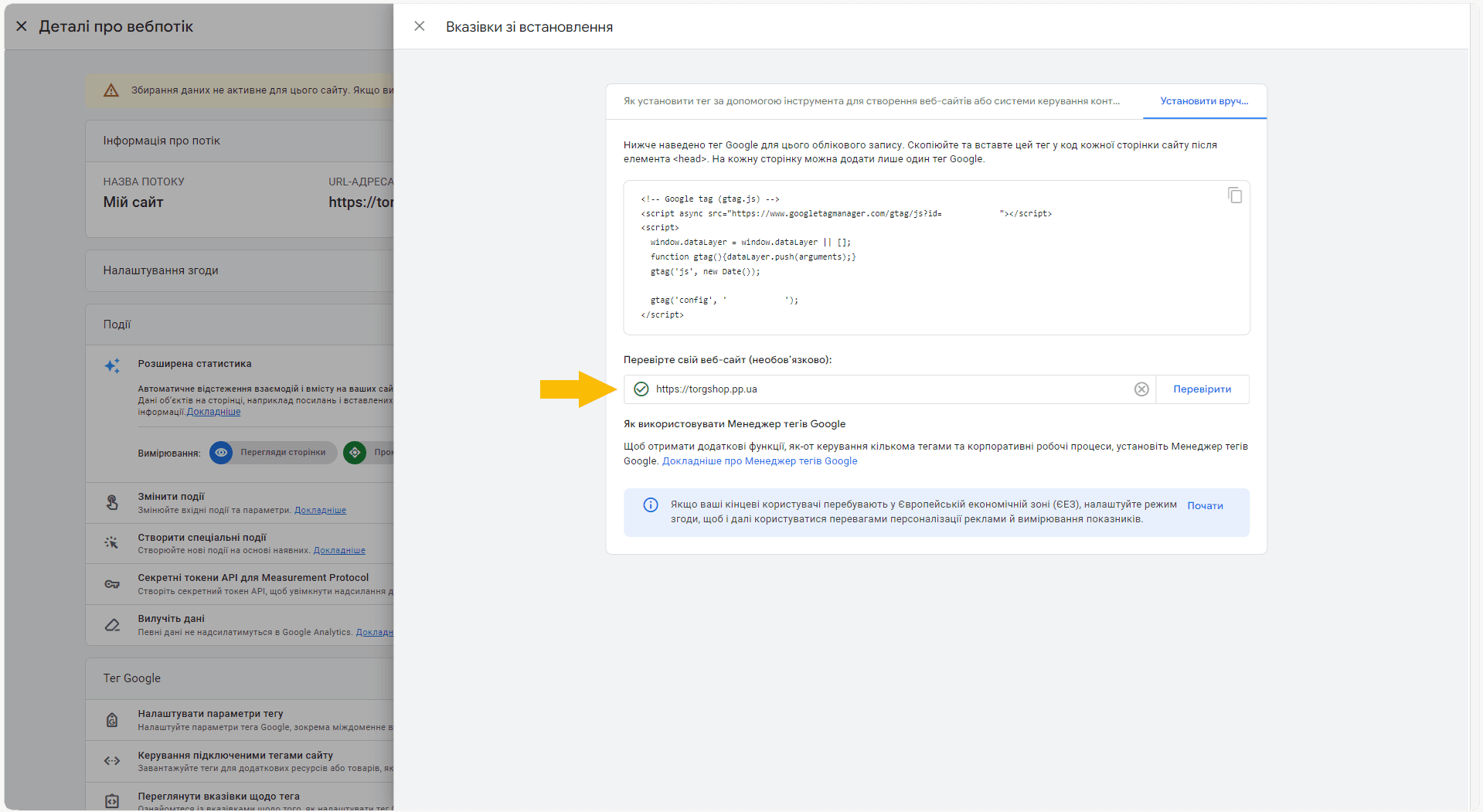Click the eraser icon for Вилучіть дані
Screen dimensions: 1483x812
(112, 625)
